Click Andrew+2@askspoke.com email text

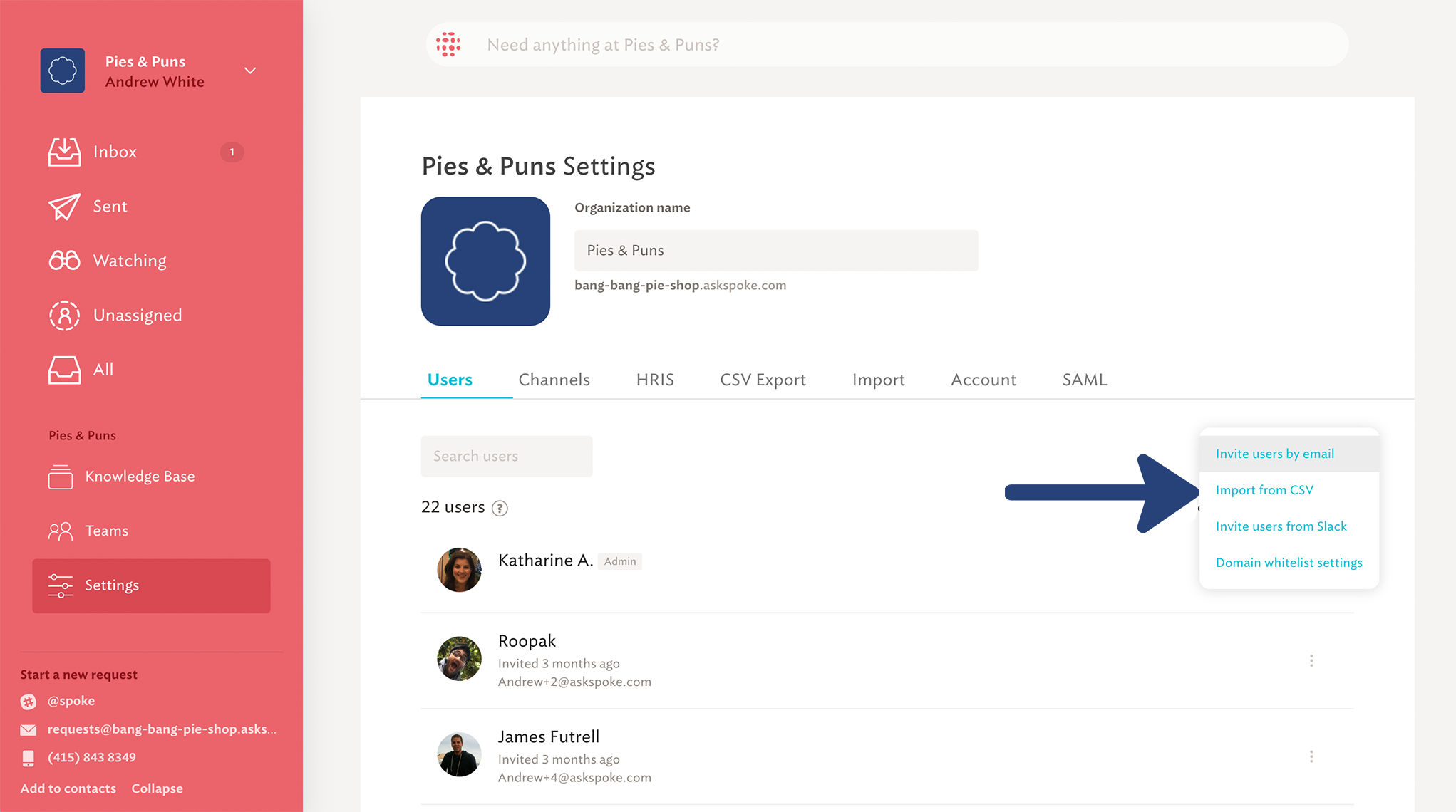(x=574, y=682)
